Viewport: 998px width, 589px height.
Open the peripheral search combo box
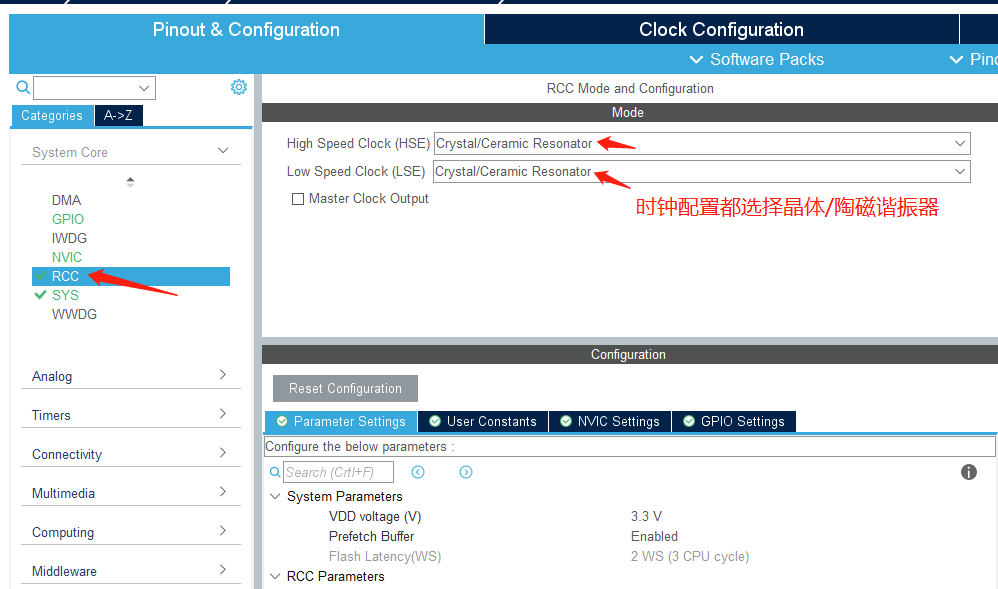tap(94, 88)
